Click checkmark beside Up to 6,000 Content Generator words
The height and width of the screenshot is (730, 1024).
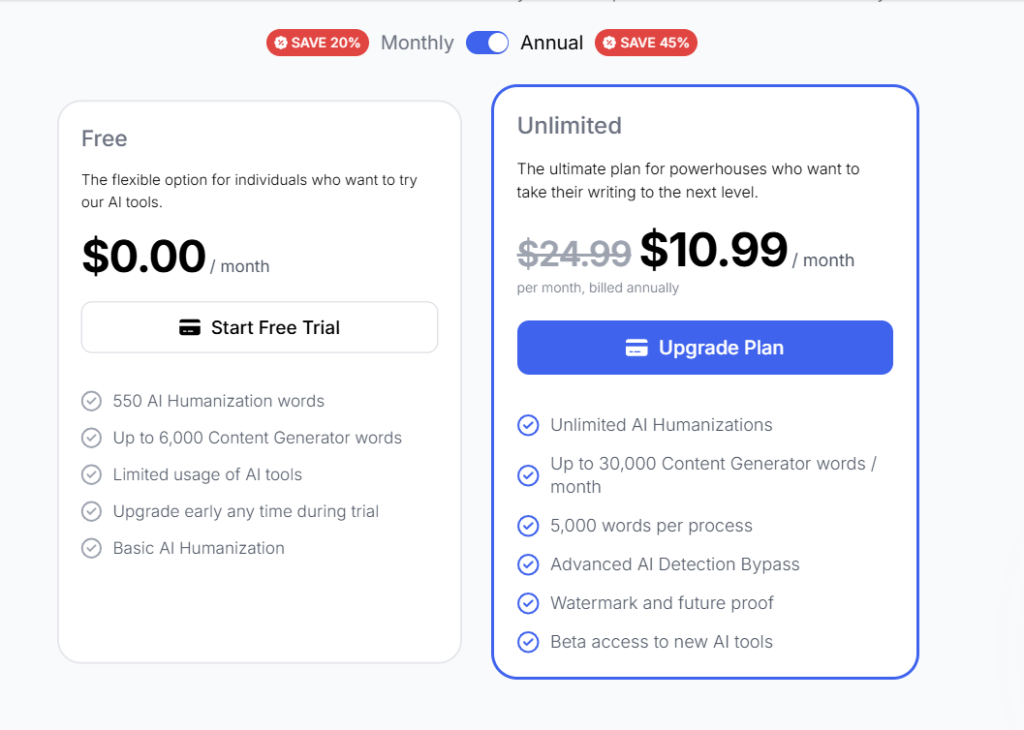(91, 438)
